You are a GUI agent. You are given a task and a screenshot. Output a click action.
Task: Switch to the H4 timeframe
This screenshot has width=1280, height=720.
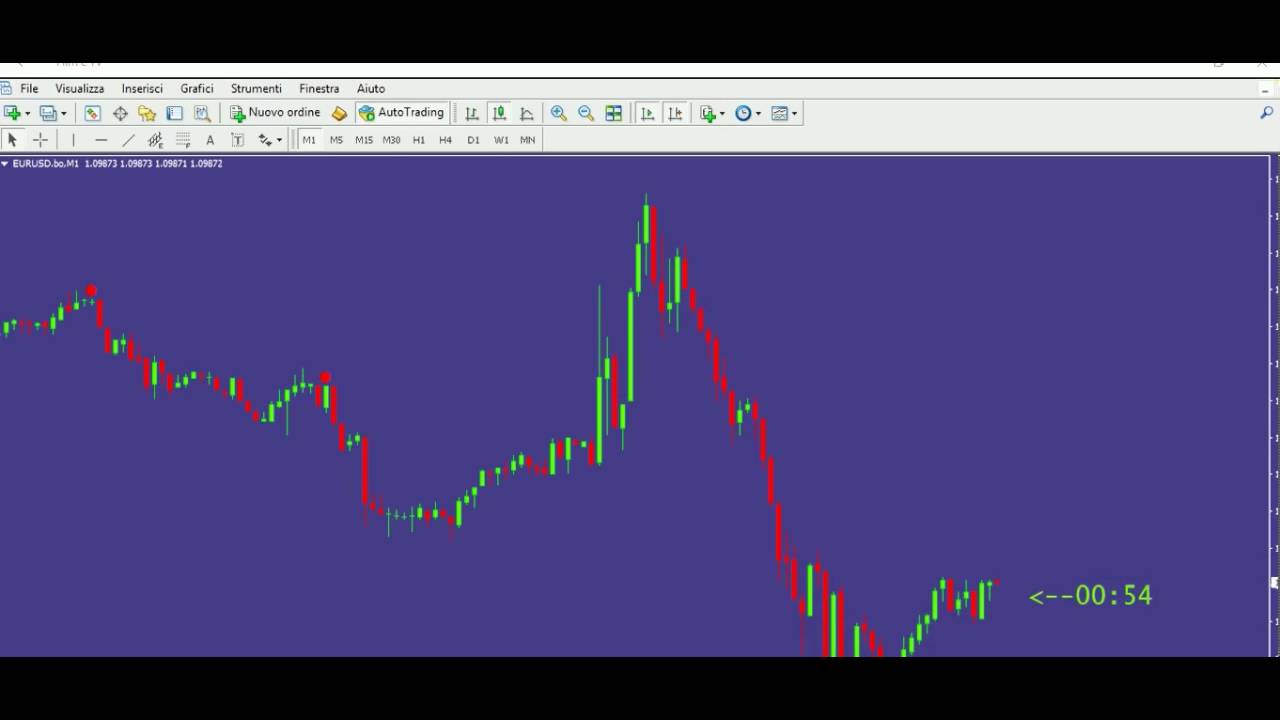[x=446, y=140]
